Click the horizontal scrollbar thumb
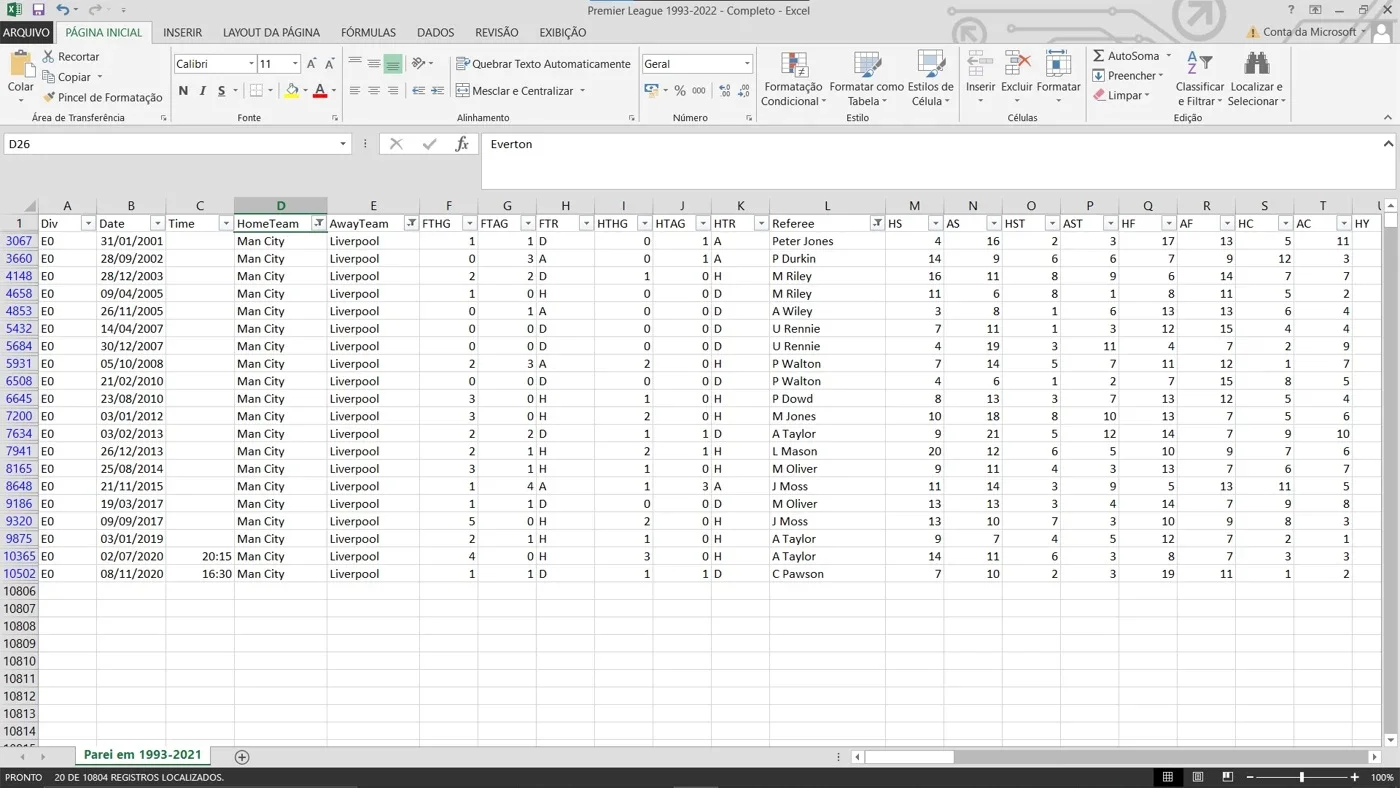Viewport: 1400px width, 788px height. 908,757
